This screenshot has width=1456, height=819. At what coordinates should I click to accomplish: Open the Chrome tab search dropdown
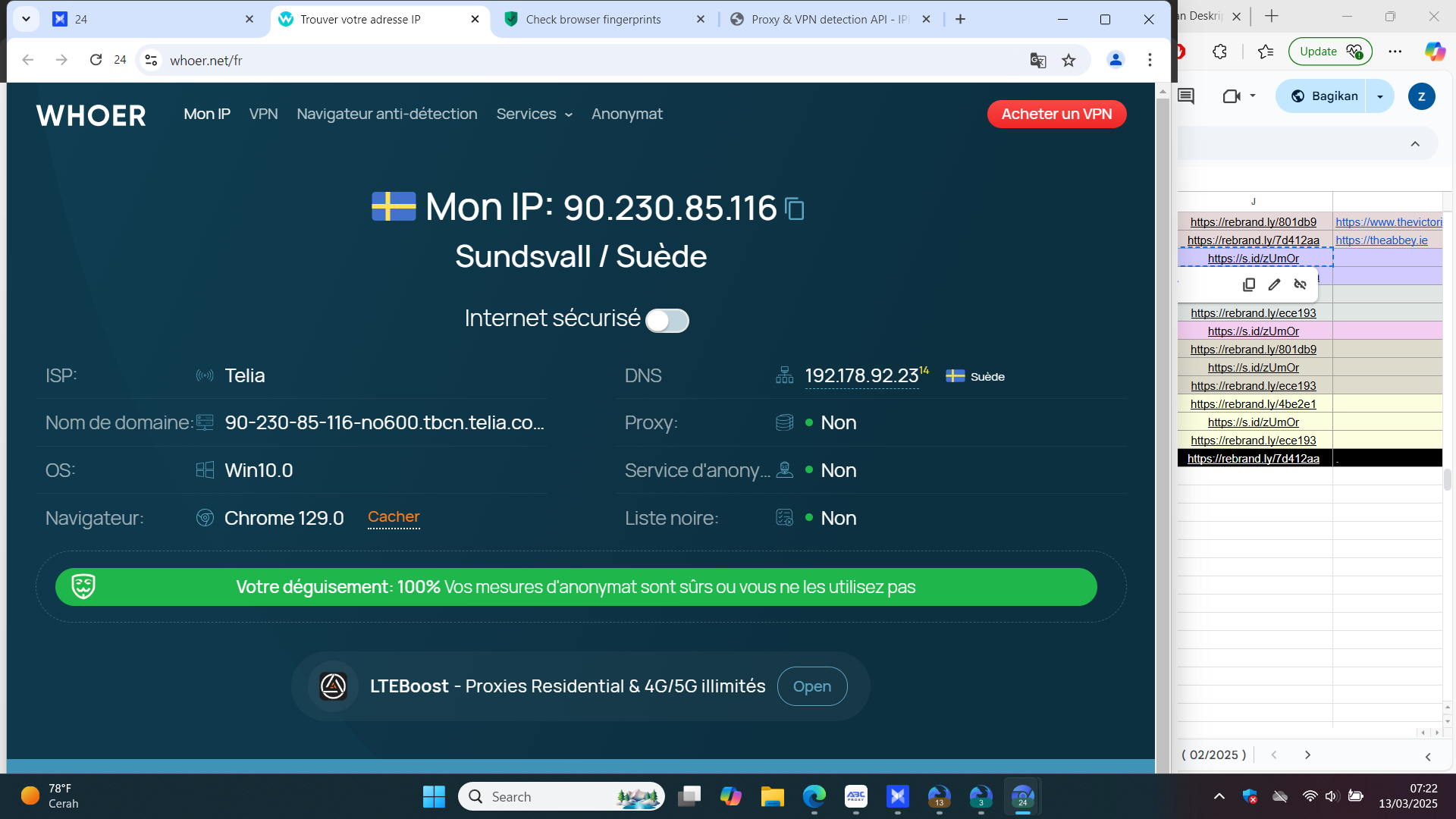[x=26, y=19]
